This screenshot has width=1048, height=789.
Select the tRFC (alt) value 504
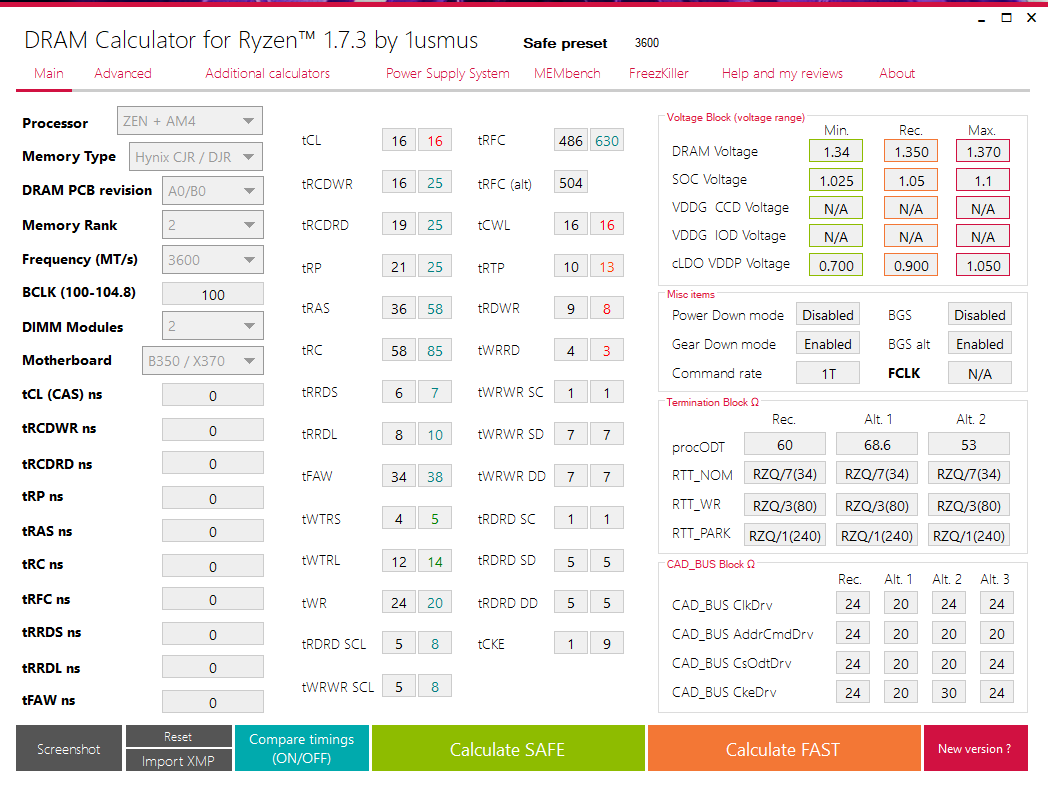click(x=571, y=183)
